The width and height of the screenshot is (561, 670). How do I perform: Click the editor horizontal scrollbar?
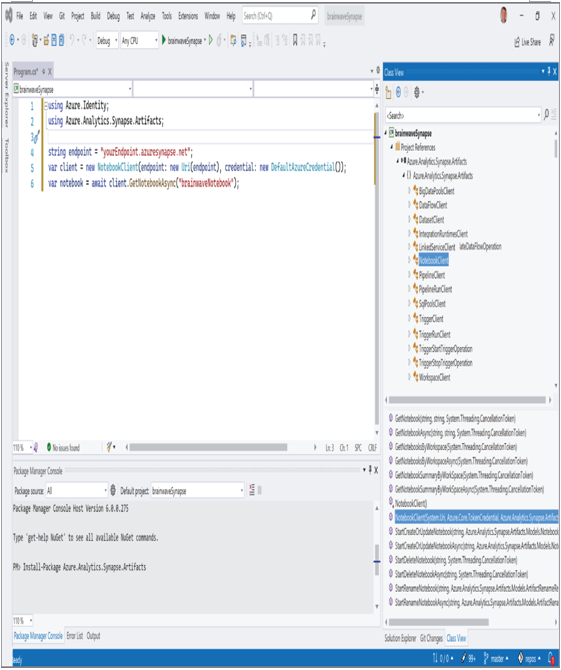pos(208,447)
